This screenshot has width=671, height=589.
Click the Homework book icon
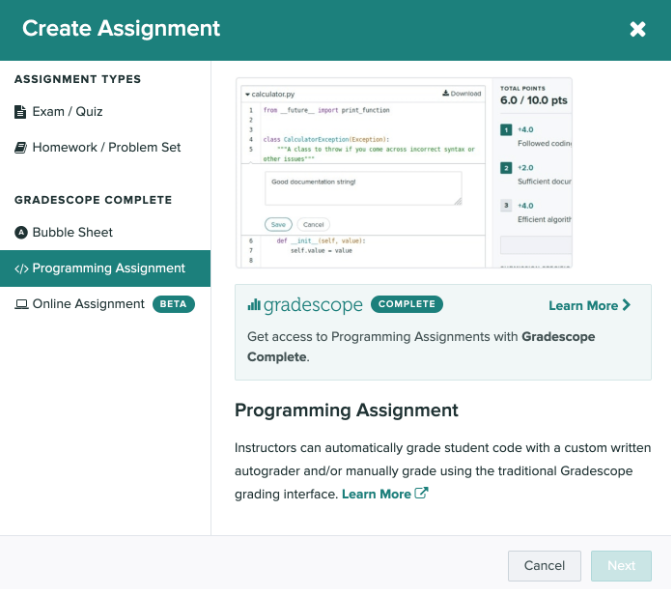[21, 148]
